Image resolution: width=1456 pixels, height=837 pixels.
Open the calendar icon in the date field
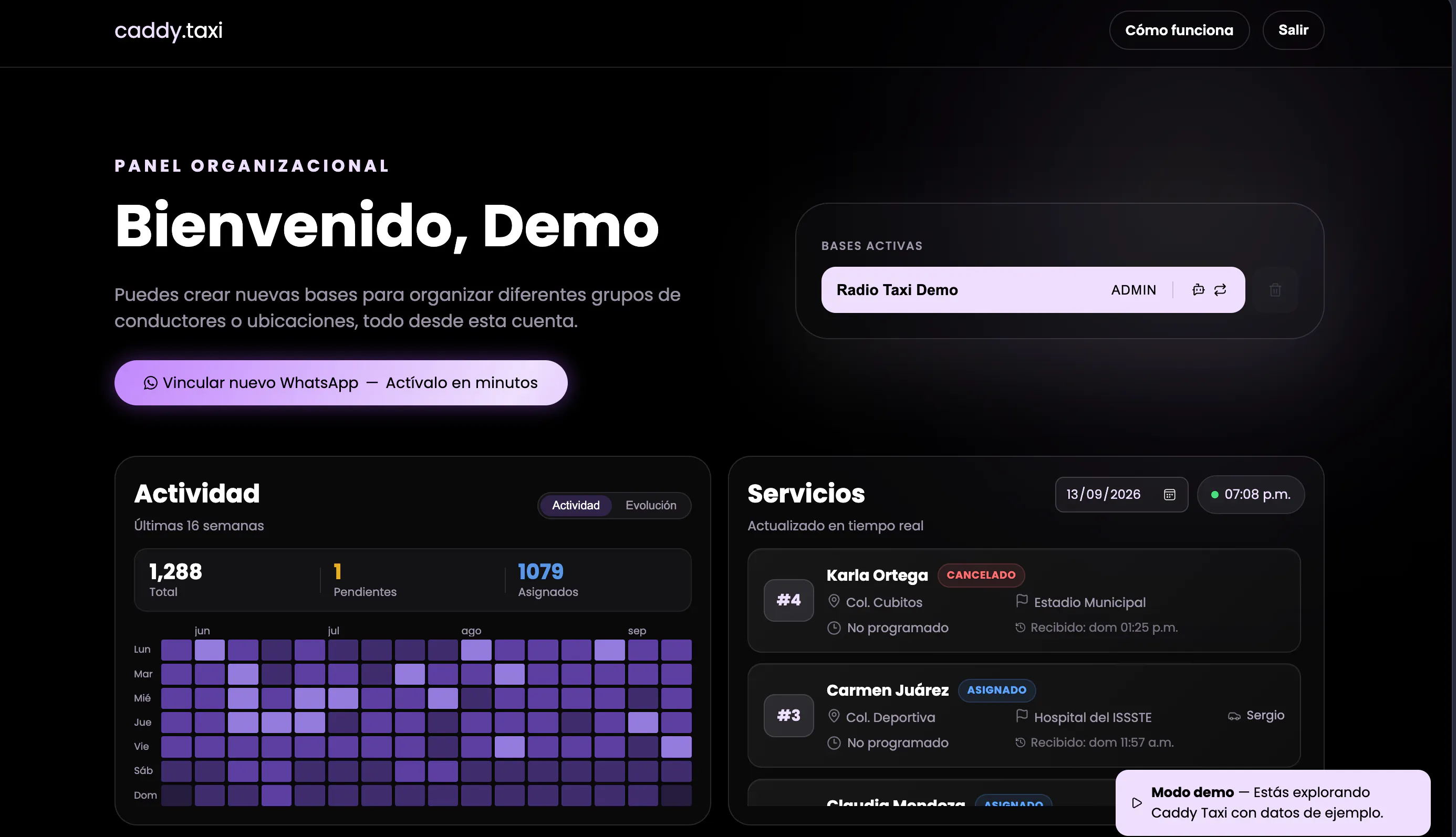point(1170,495)
